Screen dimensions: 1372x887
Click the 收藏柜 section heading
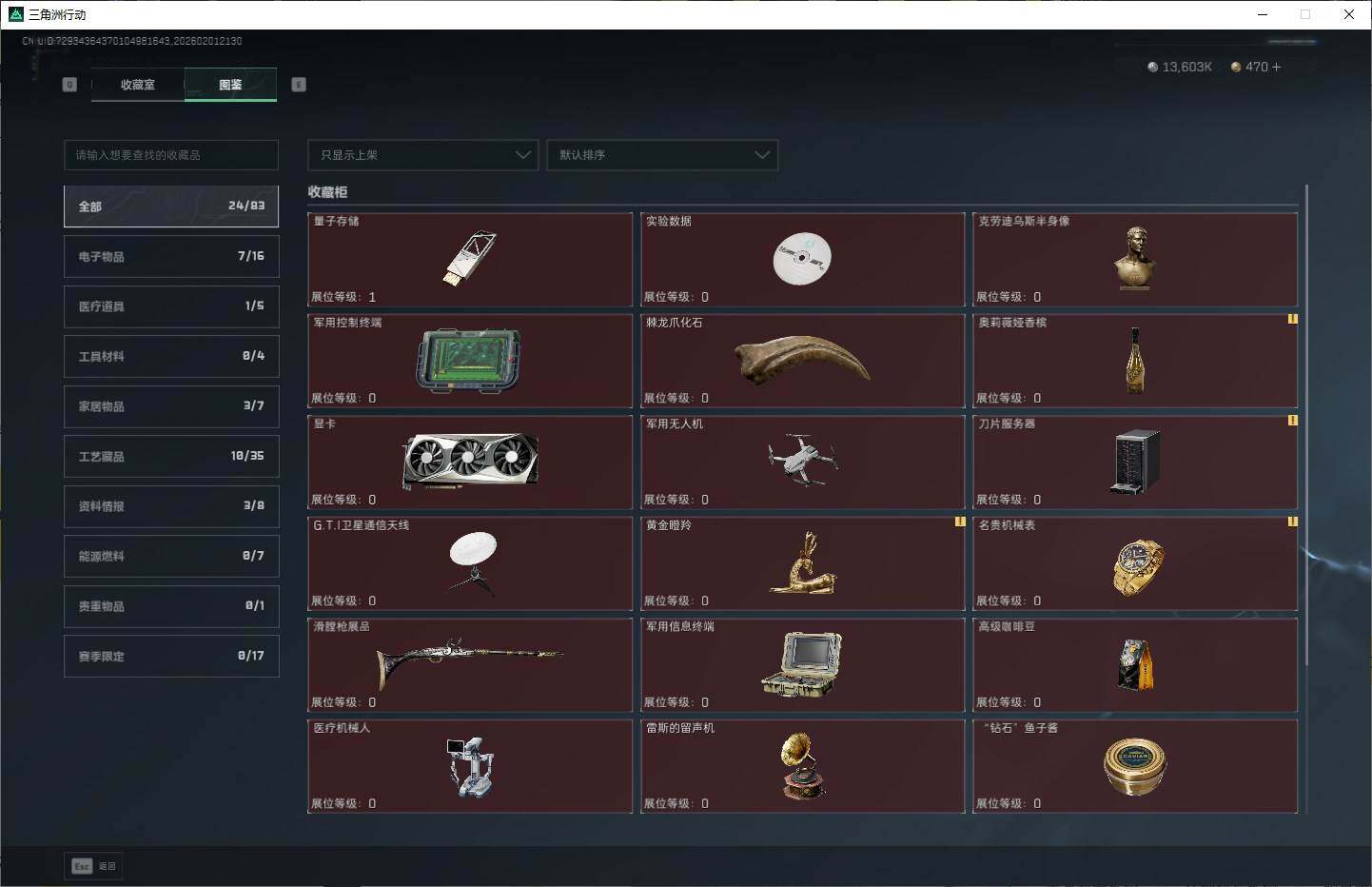pyautogui.click(x=327, y=192)
